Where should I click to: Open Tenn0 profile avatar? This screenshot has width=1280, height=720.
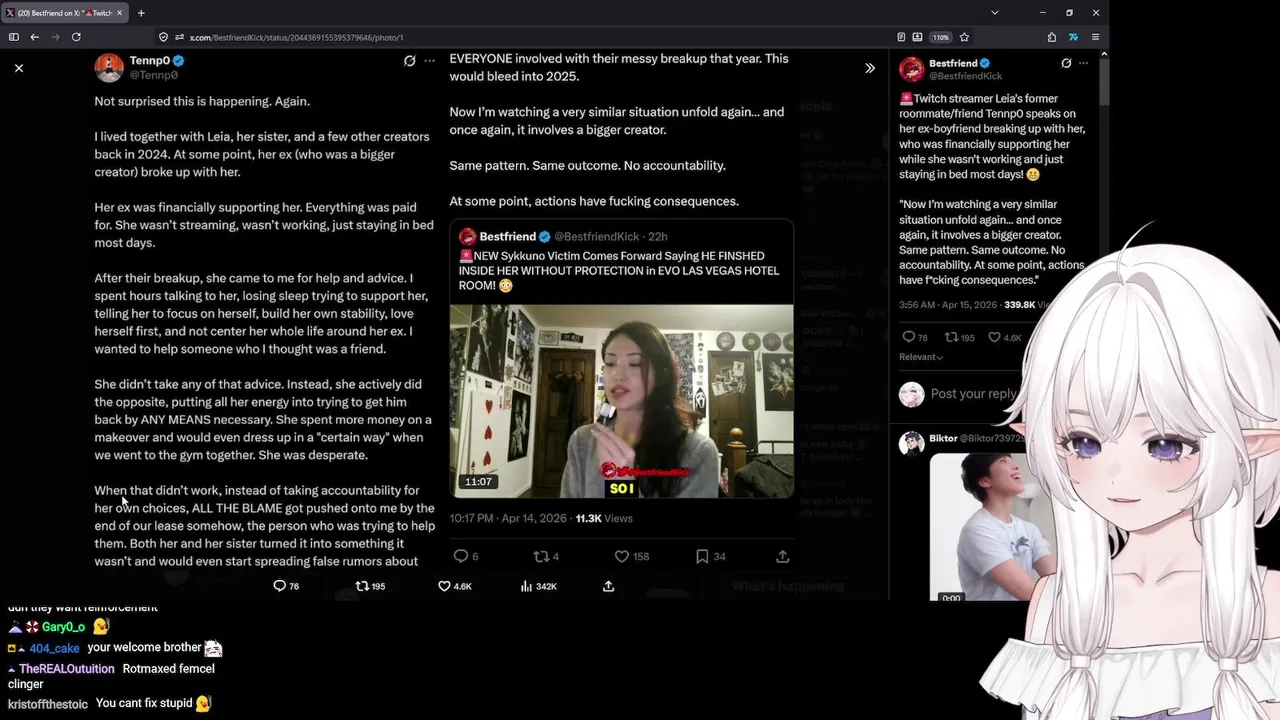click(x=109, y=67)
